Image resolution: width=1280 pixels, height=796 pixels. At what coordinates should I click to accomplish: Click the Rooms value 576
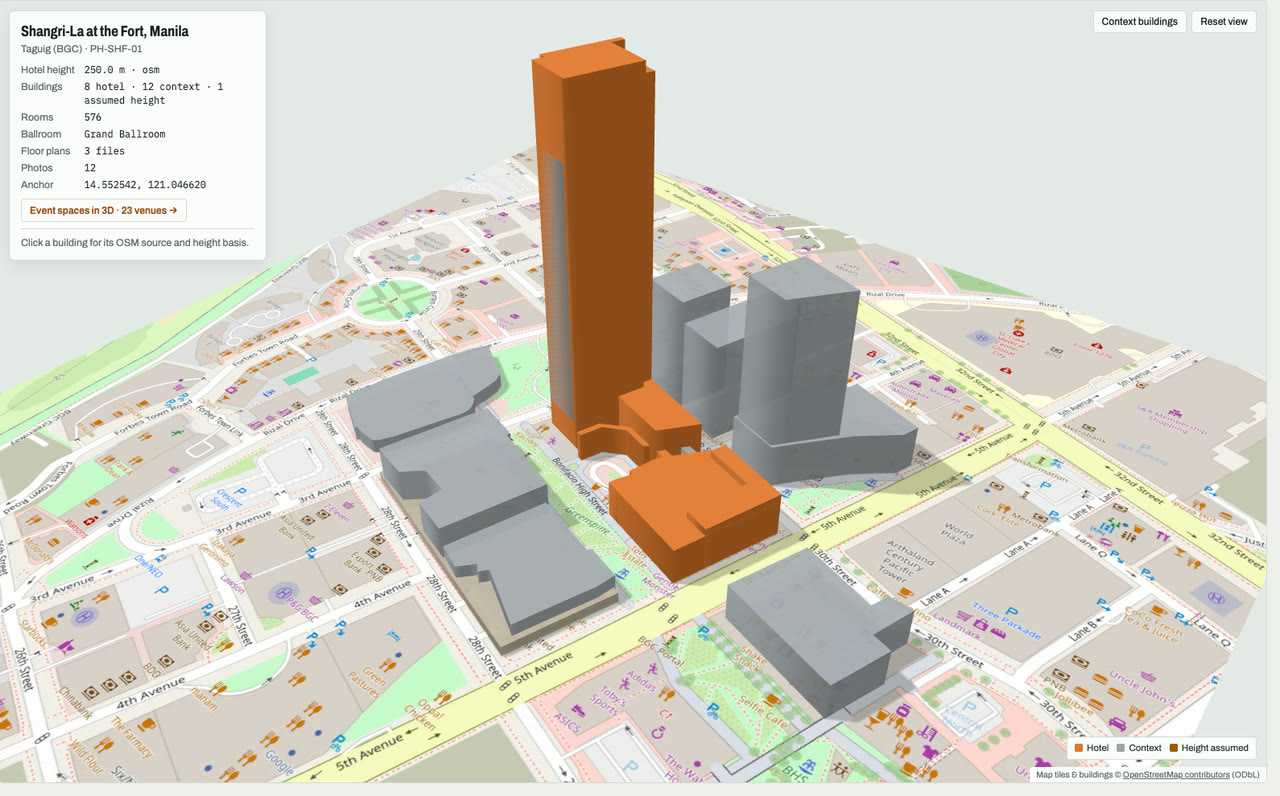tap(93, 118)
